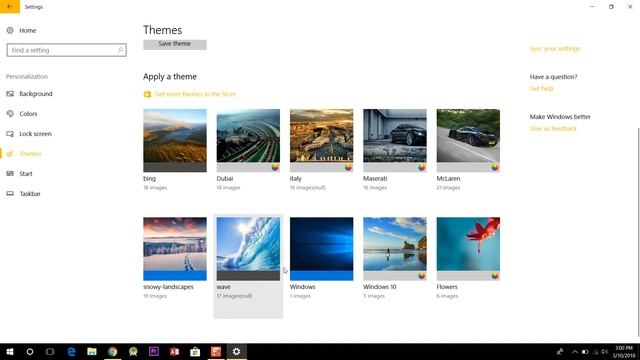Click the blue accent bar on snowy-landscapes theme
The width and height of the screenshot is (640, 360).
tap(175, 276)
